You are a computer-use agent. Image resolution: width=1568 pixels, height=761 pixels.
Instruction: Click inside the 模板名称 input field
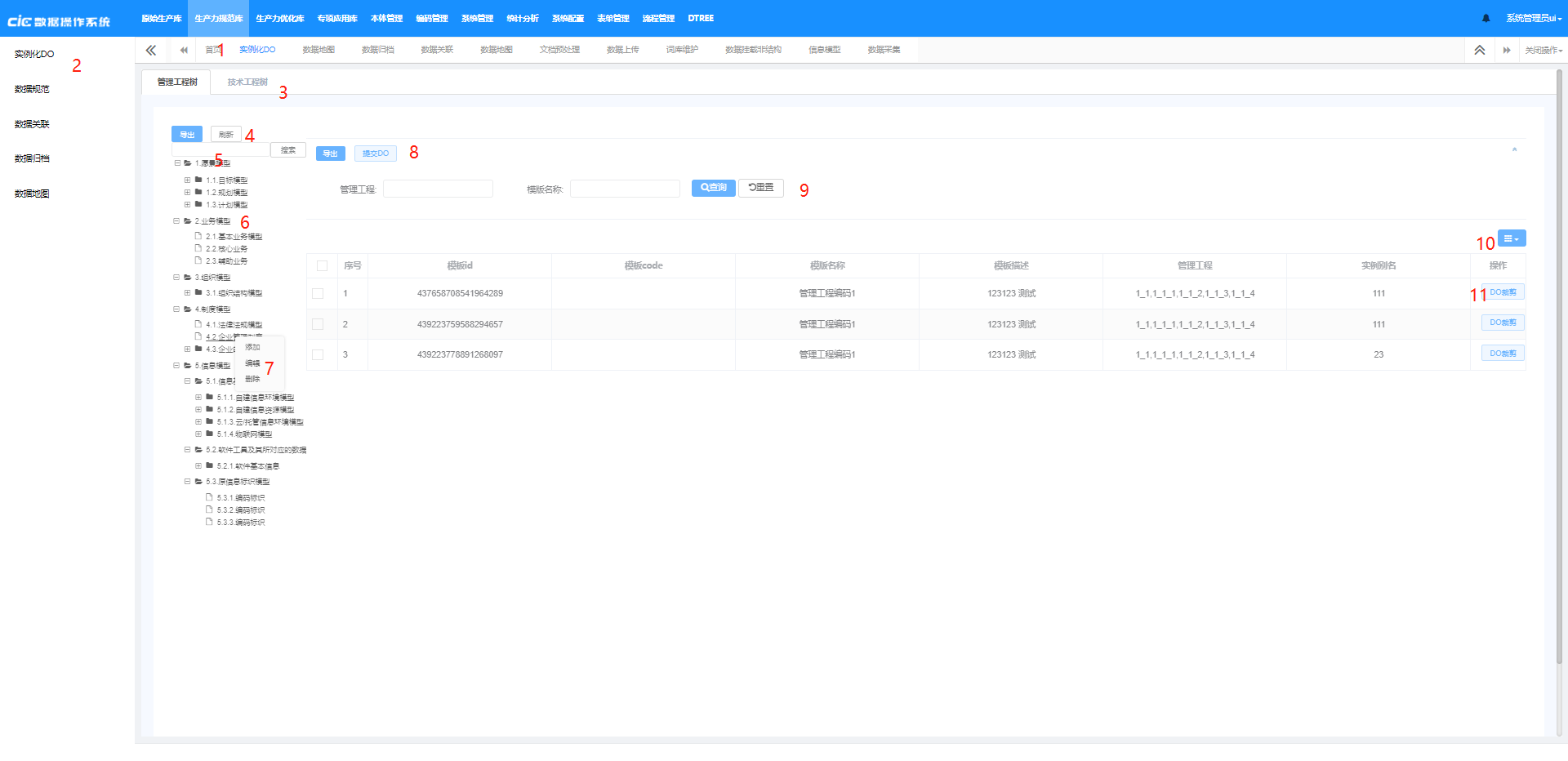[x=625, y=188]
